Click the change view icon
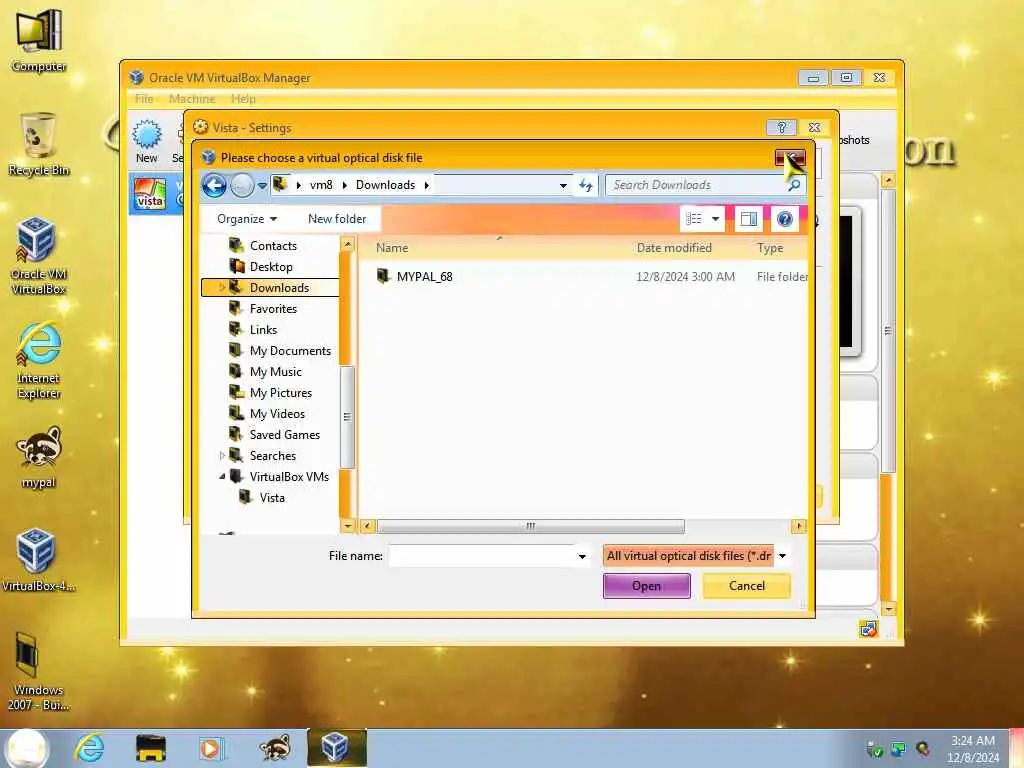 [694, 219]
